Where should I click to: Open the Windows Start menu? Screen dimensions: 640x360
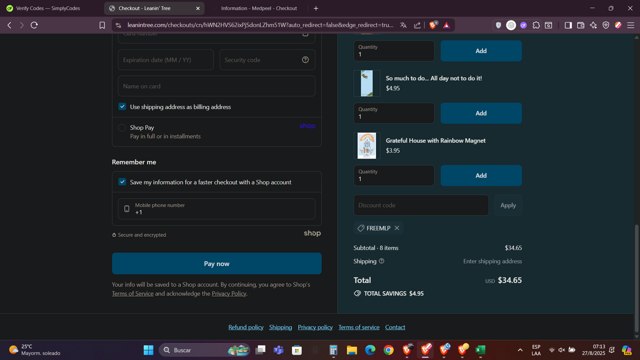click(x=149, y=350)
